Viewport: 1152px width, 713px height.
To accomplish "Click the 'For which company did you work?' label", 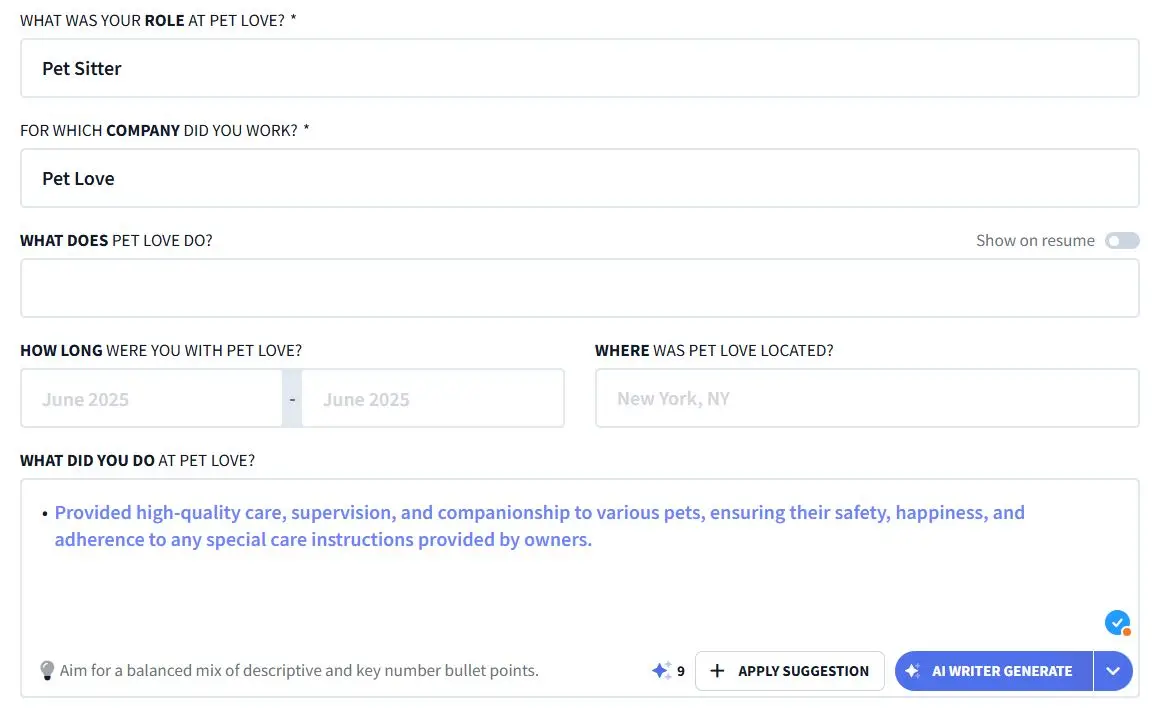I will pos(165,131).
